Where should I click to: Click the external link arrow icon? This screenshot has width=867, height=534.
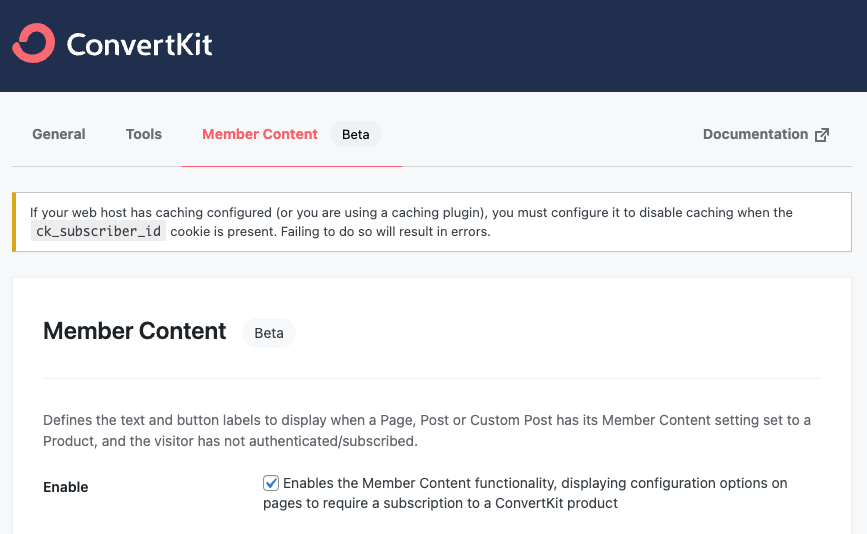pos(822,135)
